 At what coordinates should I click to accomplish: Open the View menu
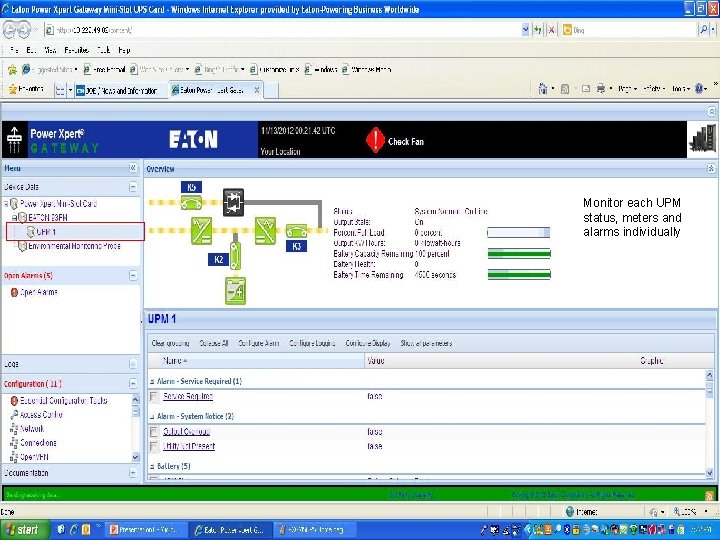(x=50, y=50)
